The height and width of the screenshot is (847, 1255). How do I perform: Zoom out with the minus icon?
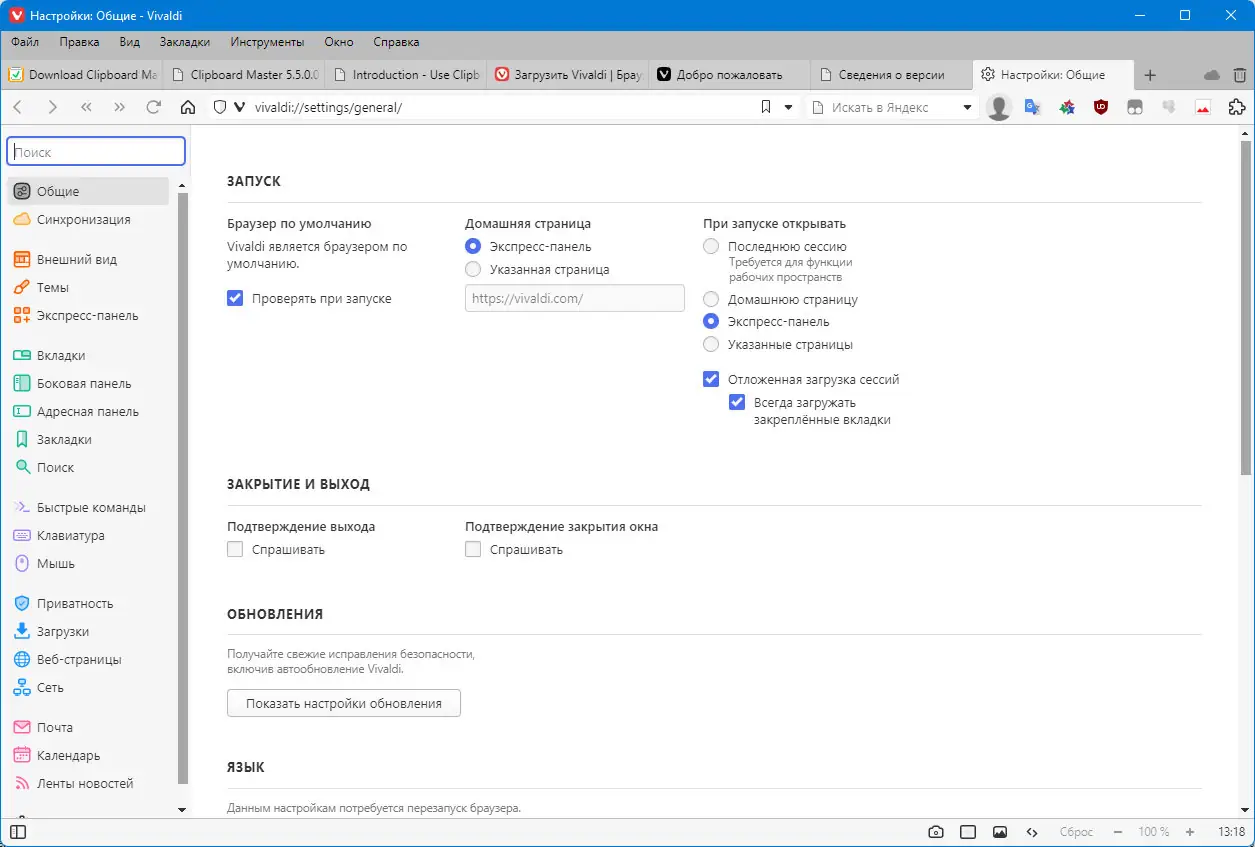(1117, 832)
